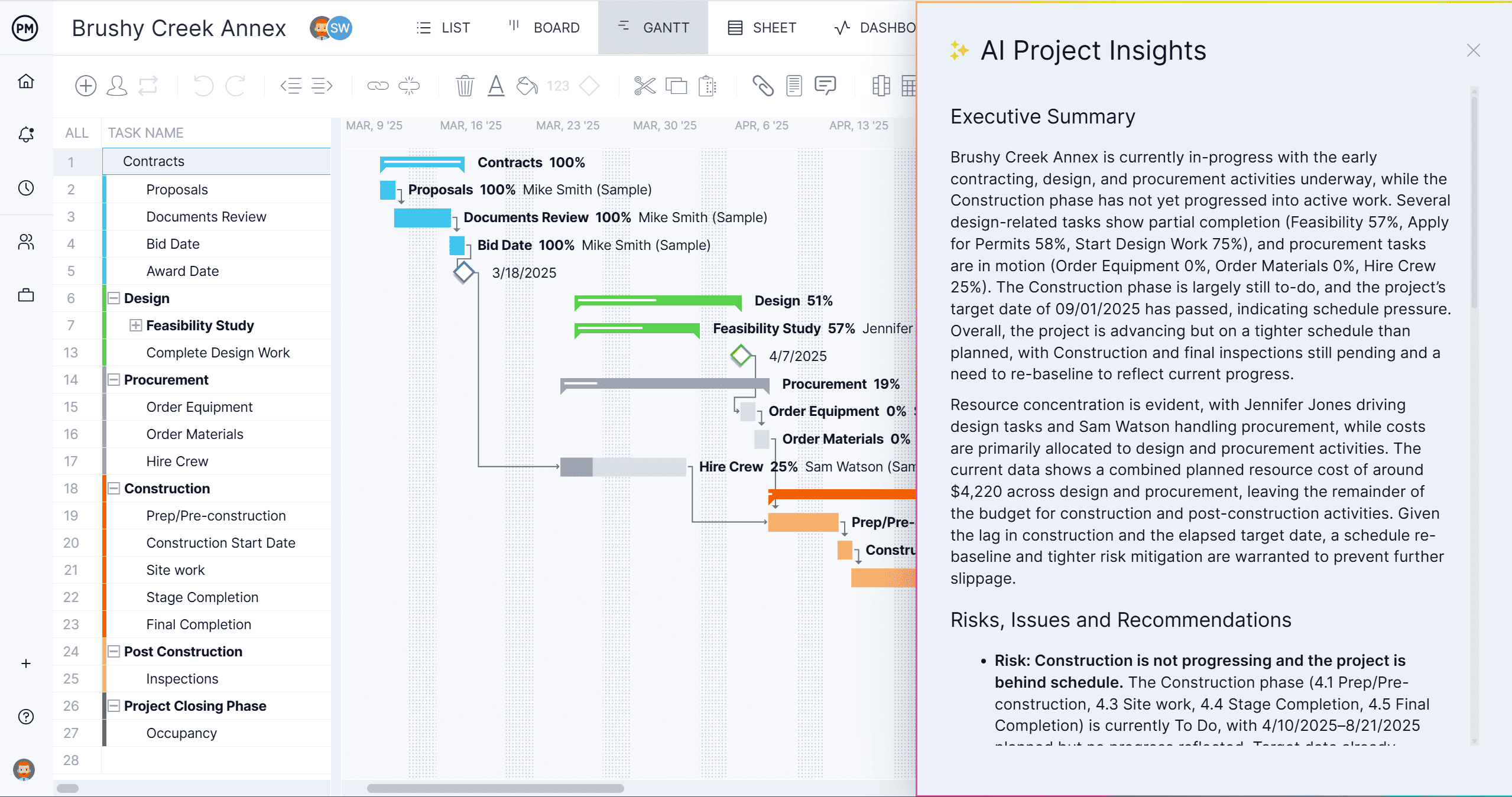1512x797 pixels.
Task: Switch to the Board view tab
Action: coord(544,28)
